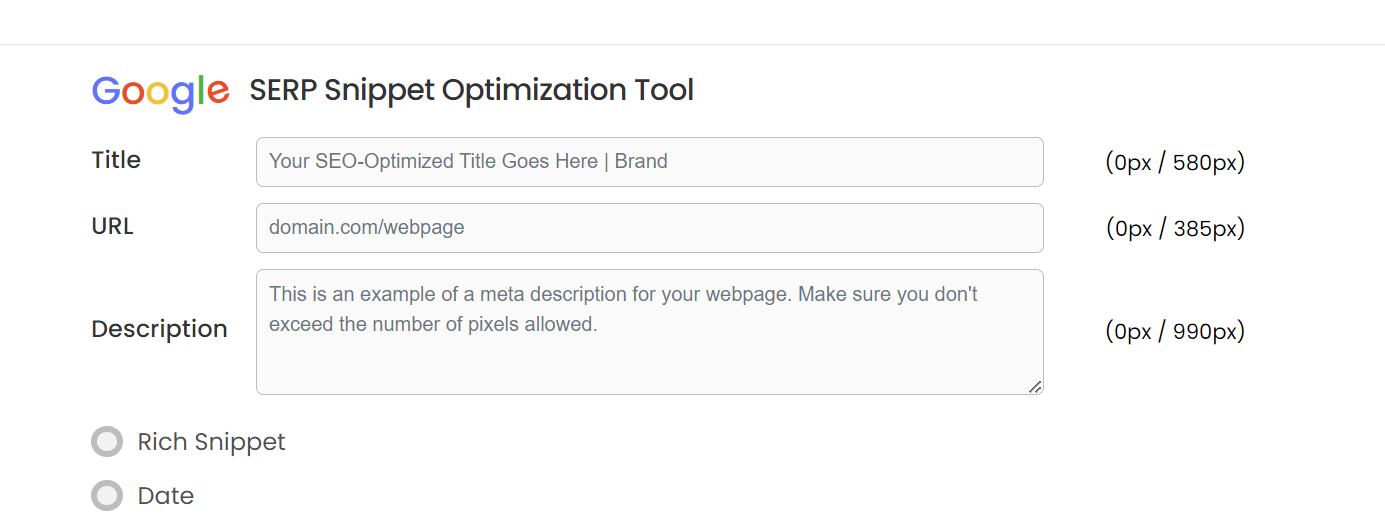Click the Description field label

[159, 329]
